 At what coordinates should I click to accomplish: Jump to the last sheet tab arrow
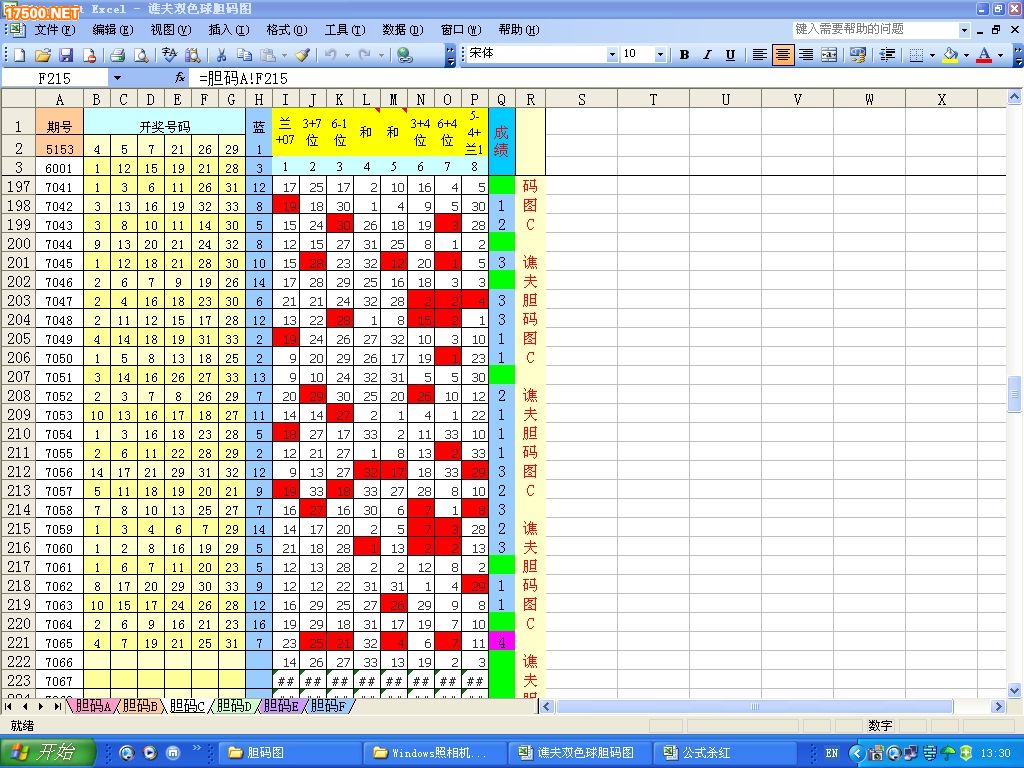[58, 707]
